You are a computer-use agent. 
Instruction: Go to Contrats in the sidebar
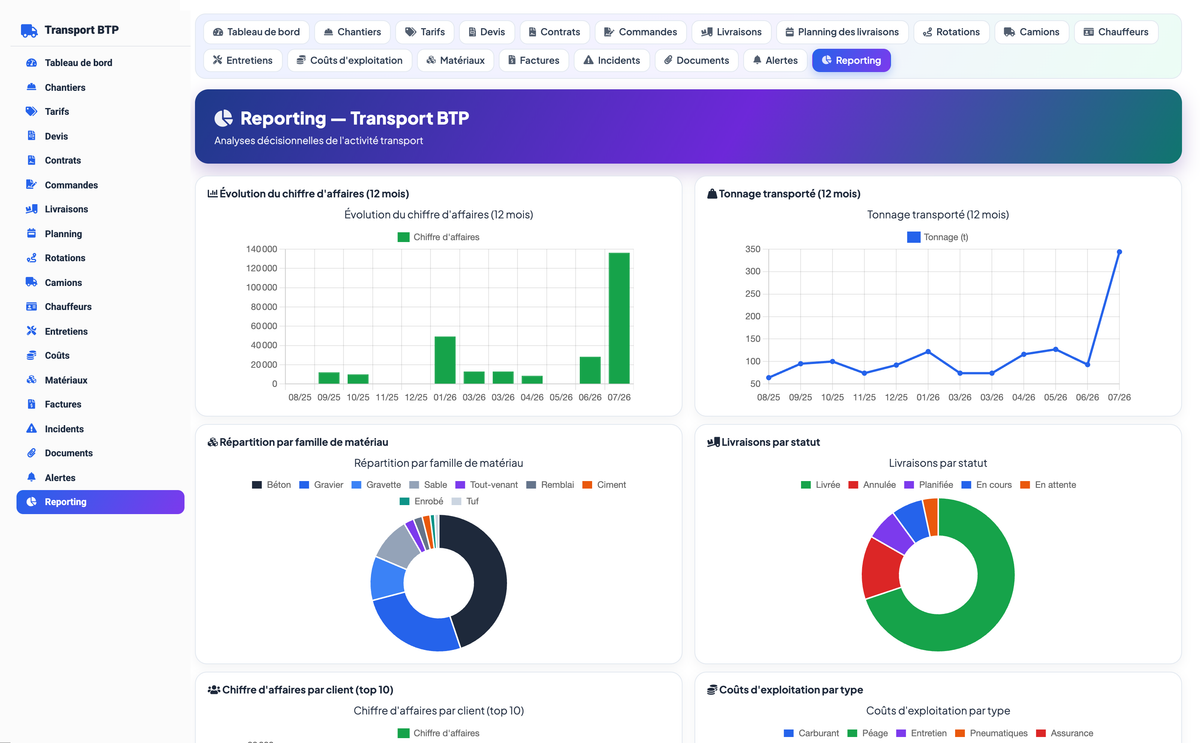pyautogui.click(x=100, y=160)
